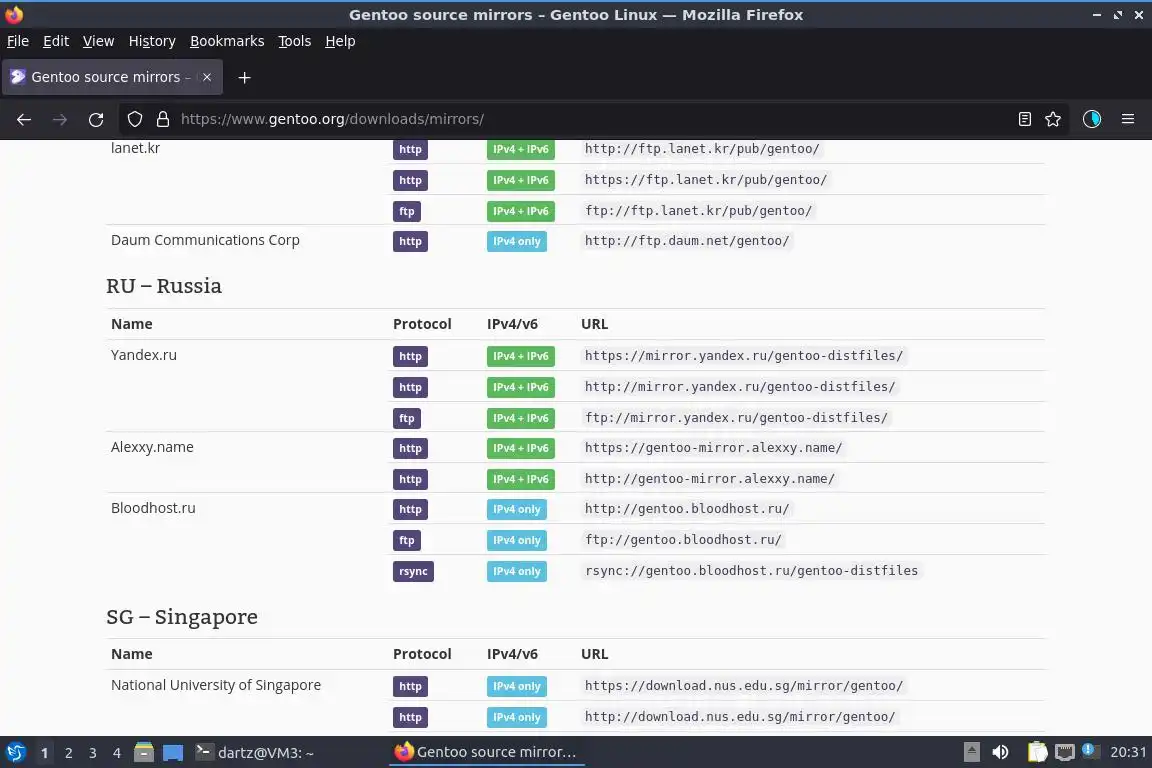Open ftp://mirror.yandex.ru/gentoo-distfiles/ link
The height and width of the screenshot is (768, 1152).
736,417
